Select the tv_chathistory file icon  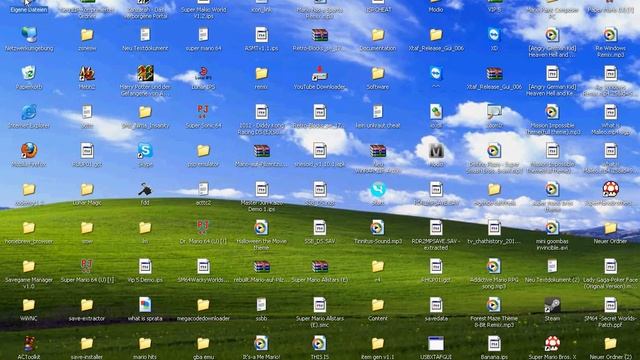(494, 228)
